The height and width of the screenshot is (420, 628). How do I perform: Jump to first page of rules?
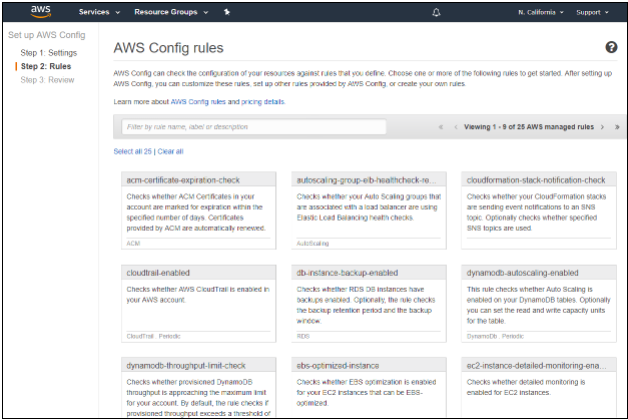click(441, 127)
